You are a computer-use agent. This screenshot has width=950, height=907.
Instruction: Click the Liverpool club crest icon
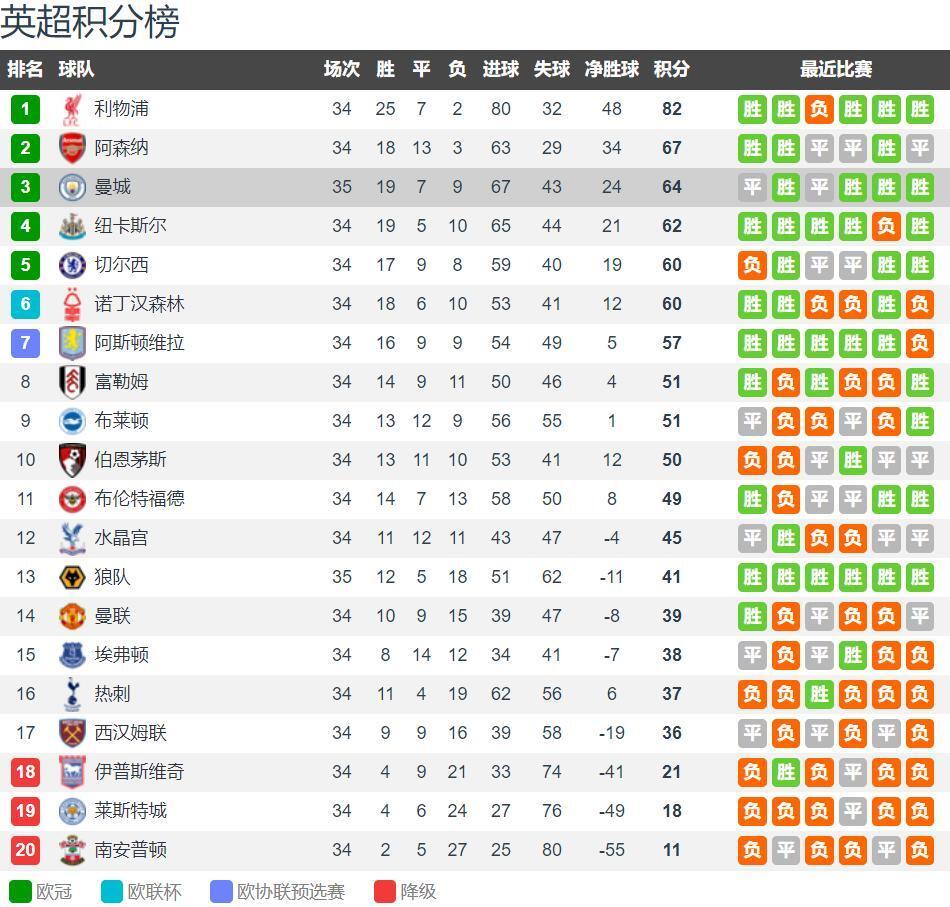point(72,109)
